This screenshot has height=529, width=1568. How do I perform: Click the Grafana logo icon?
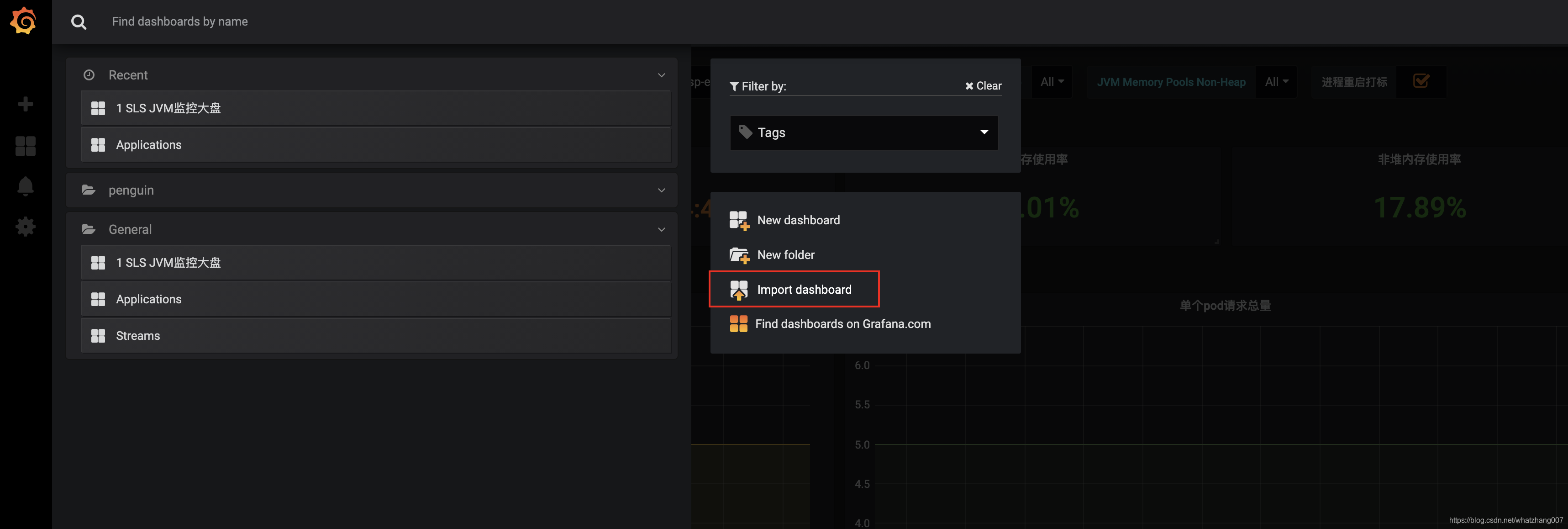click(x=24, y=21)
